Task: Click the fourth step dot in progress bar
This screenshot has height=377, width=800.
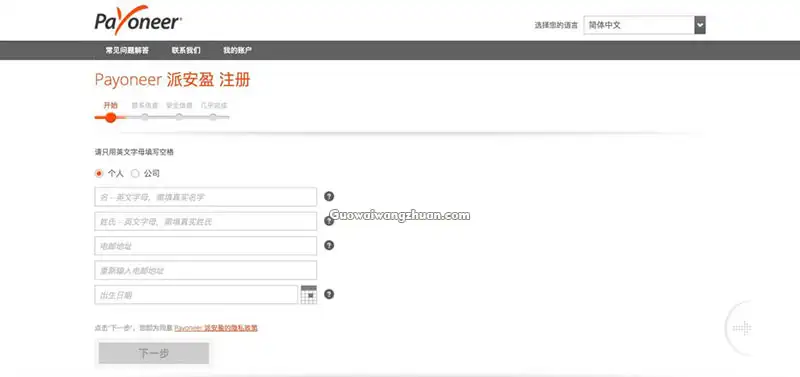Action: click(x=213, y=117)
